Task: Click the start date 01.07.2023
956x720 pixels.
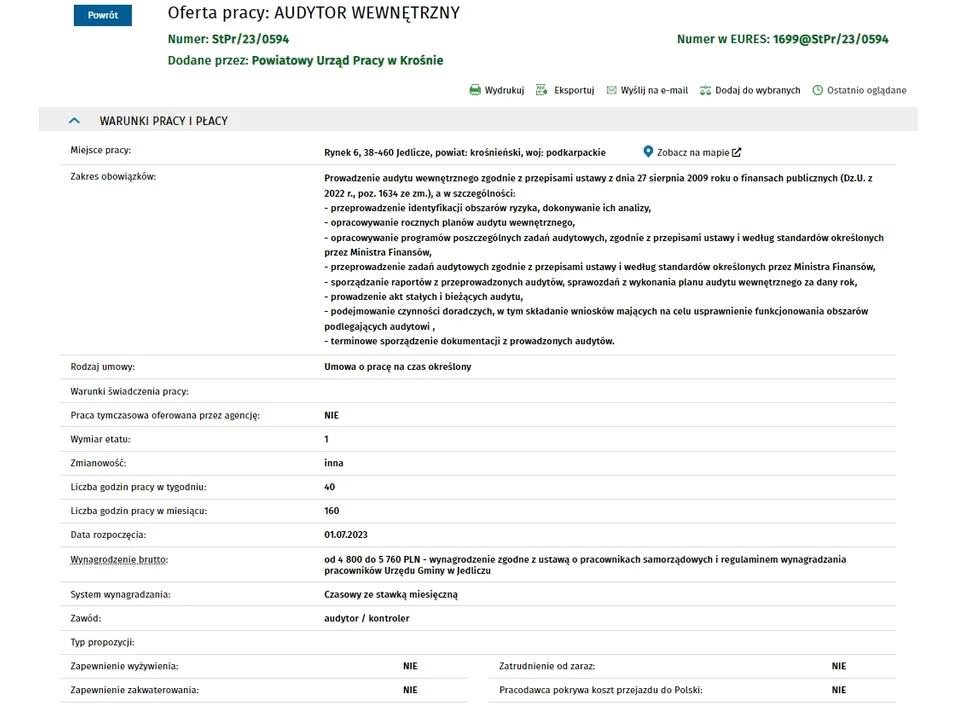Action: click(x=346, y=535)
